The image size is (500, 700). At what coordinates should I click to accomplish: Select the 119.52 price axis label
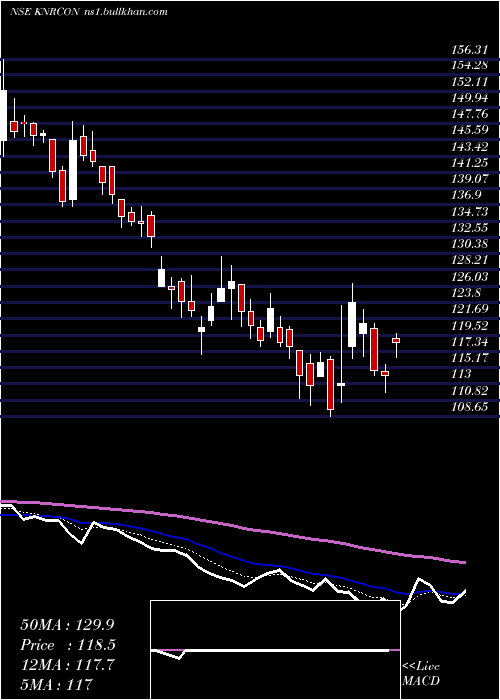(x=469, y=325)
